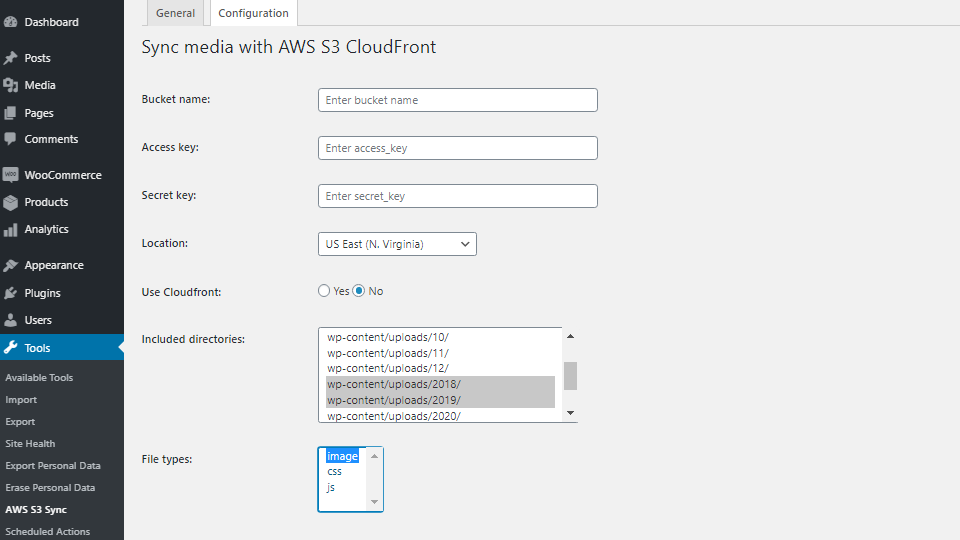
Task: Click the Dashboard gauge icon
Action: [10, 22]
